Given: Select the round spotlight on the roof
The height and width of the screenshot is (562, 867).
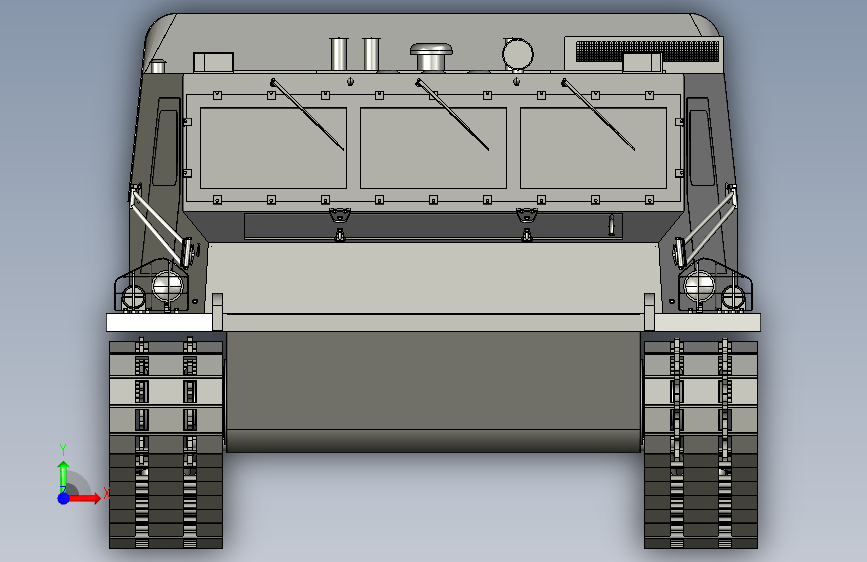Looking at the screenshot, I should tap(518, 55).
